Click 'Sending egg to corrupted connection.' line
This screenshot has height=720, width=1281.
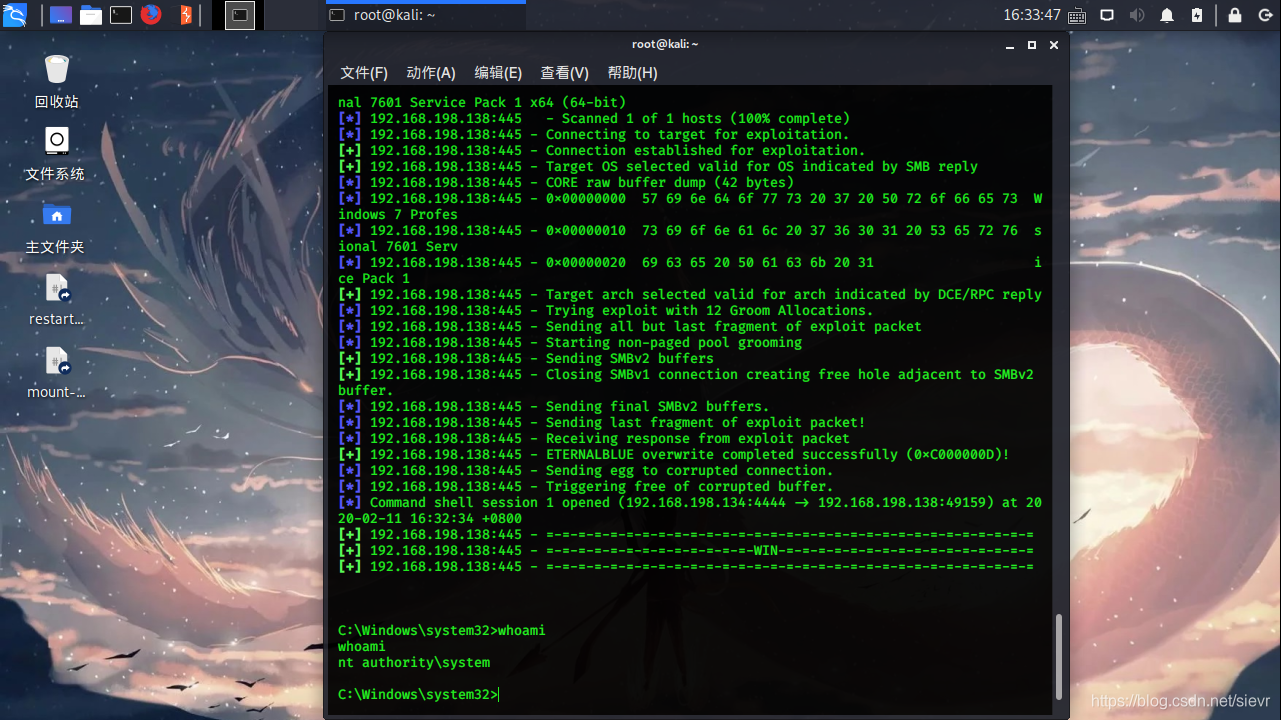[586, 471]
